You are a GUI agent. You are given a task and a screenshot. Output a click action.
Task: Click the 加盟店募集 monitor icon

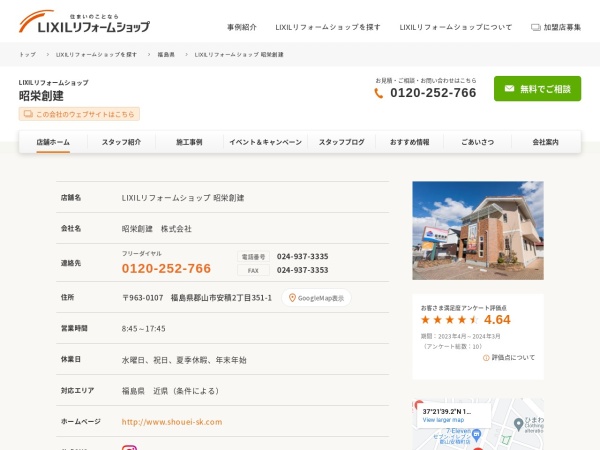coord(536,27)
